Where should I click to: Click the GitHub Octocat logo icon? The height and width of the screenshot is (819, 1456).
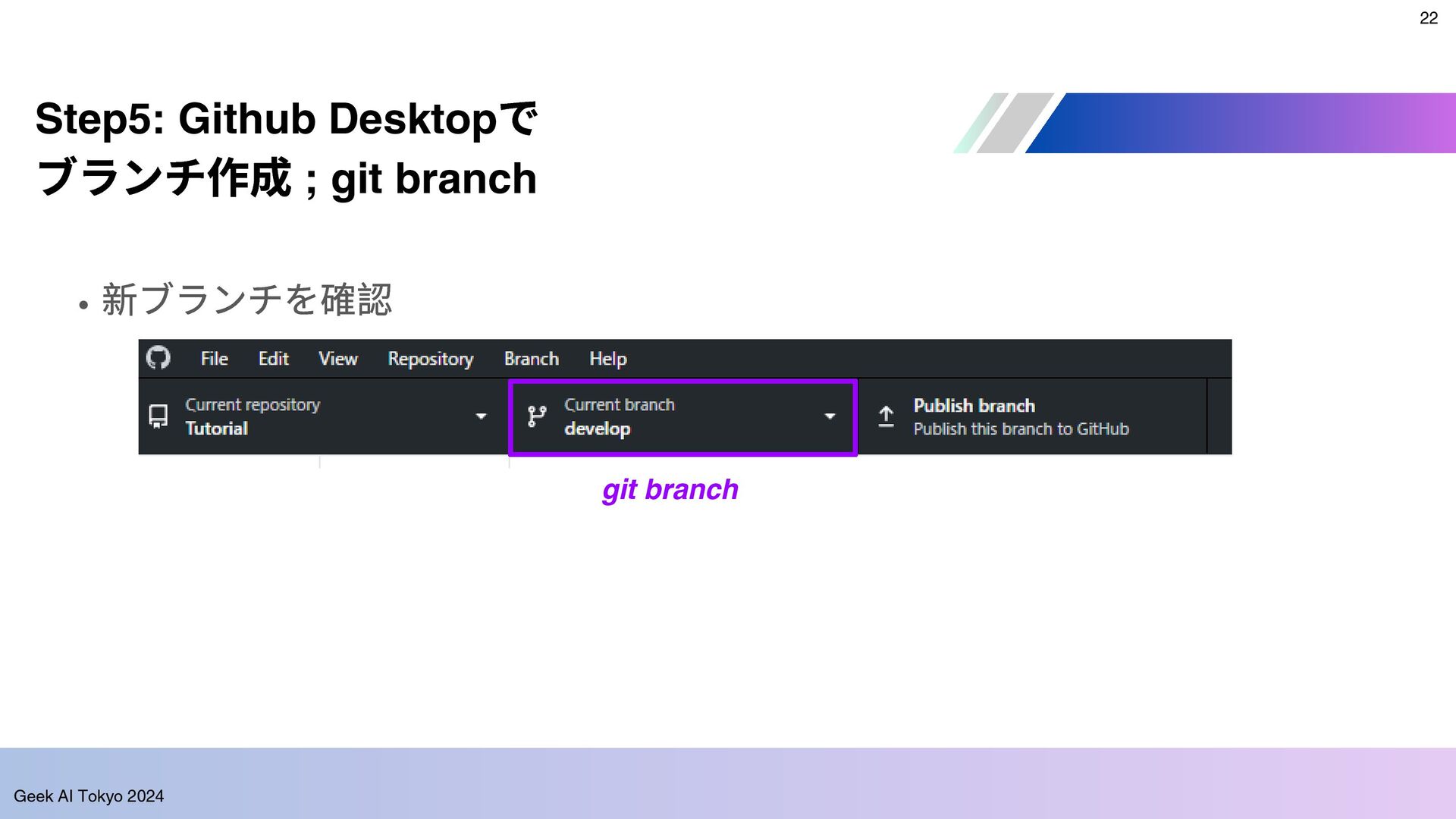[x=158, y=358]
